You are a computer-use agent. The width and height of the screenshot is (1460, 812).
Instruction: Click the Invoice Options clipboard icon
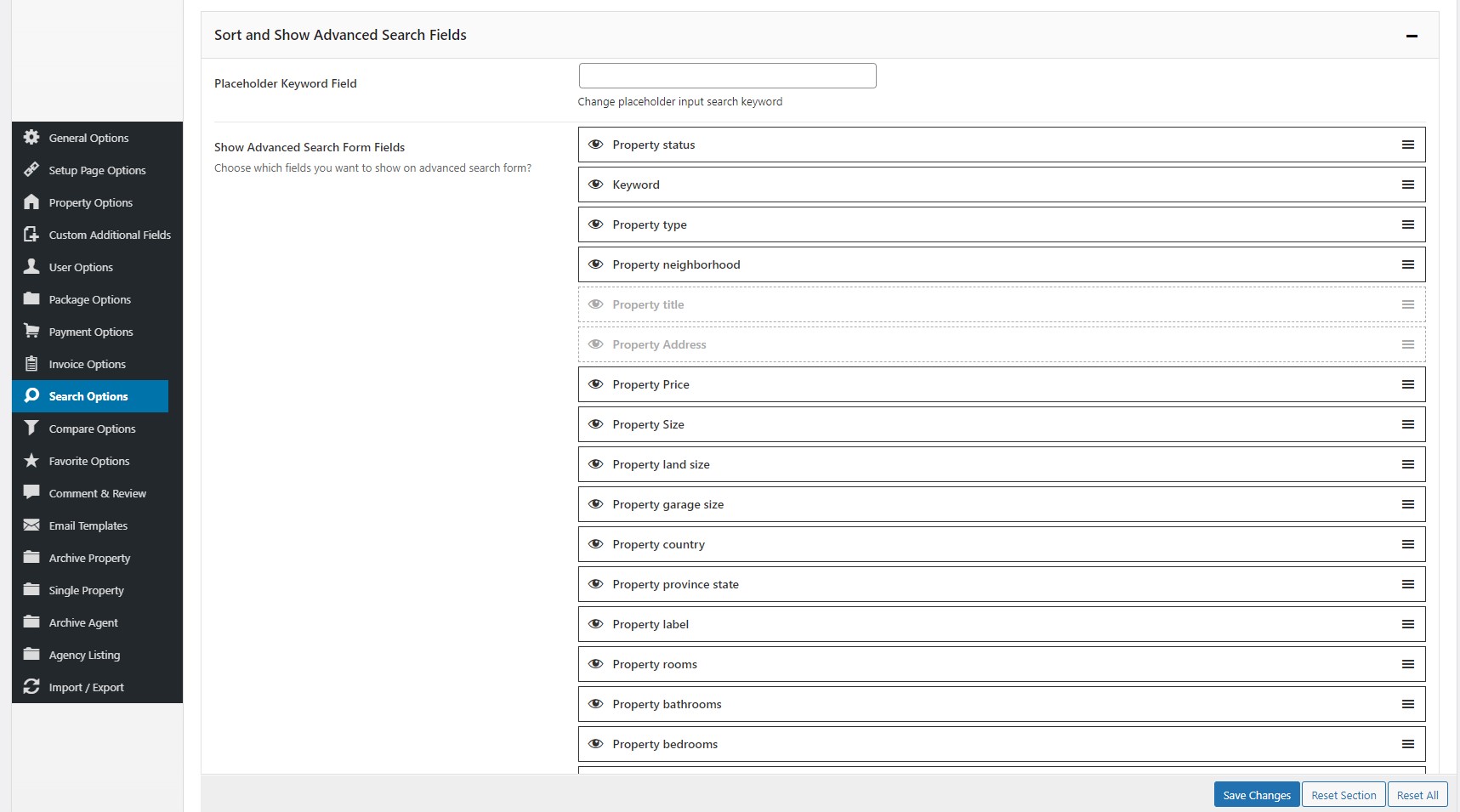pyautogui.click(x=31, y=363)
